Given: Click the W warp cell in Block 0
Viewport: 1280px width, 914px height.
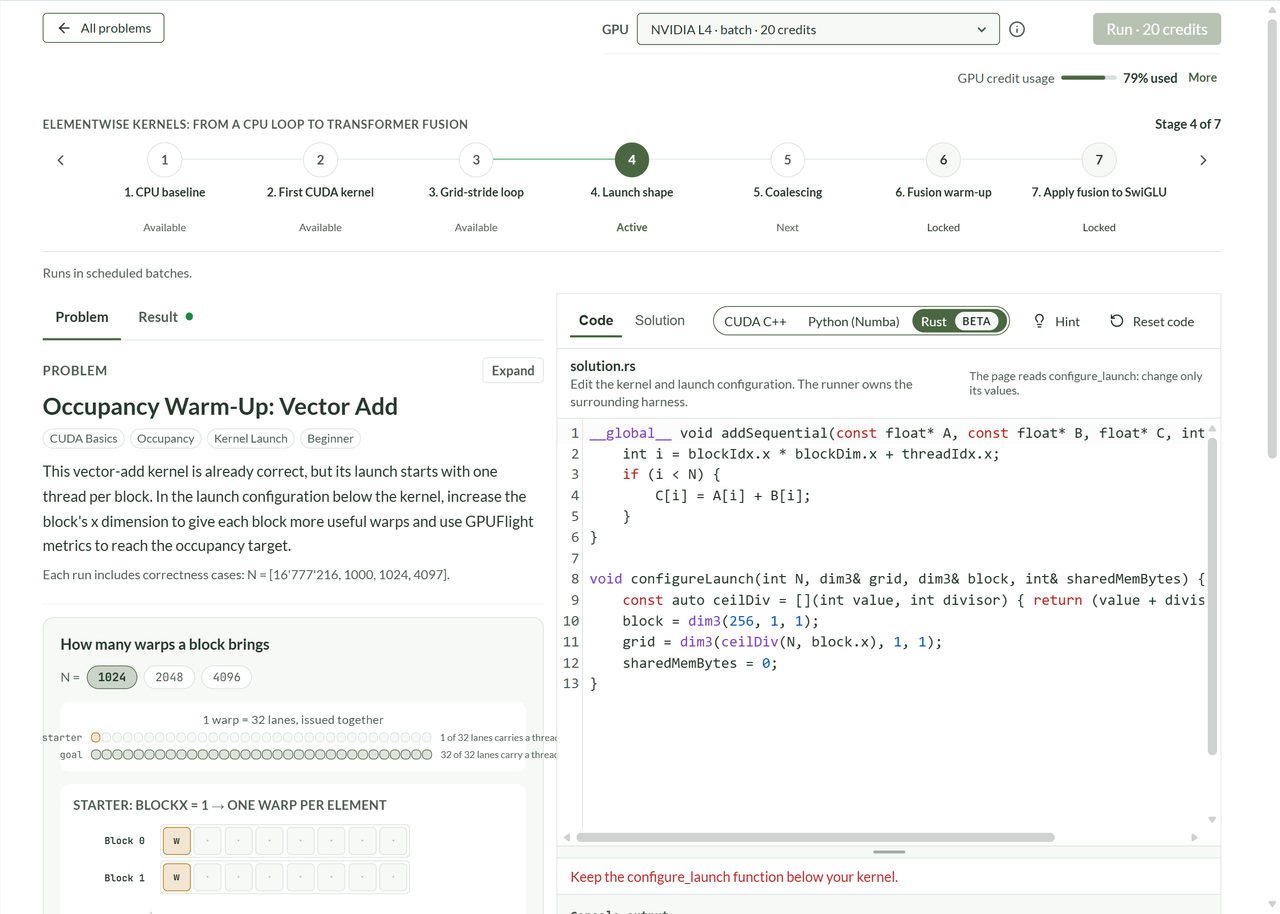Looking at the screenshot, I should [x=177, y=841].
